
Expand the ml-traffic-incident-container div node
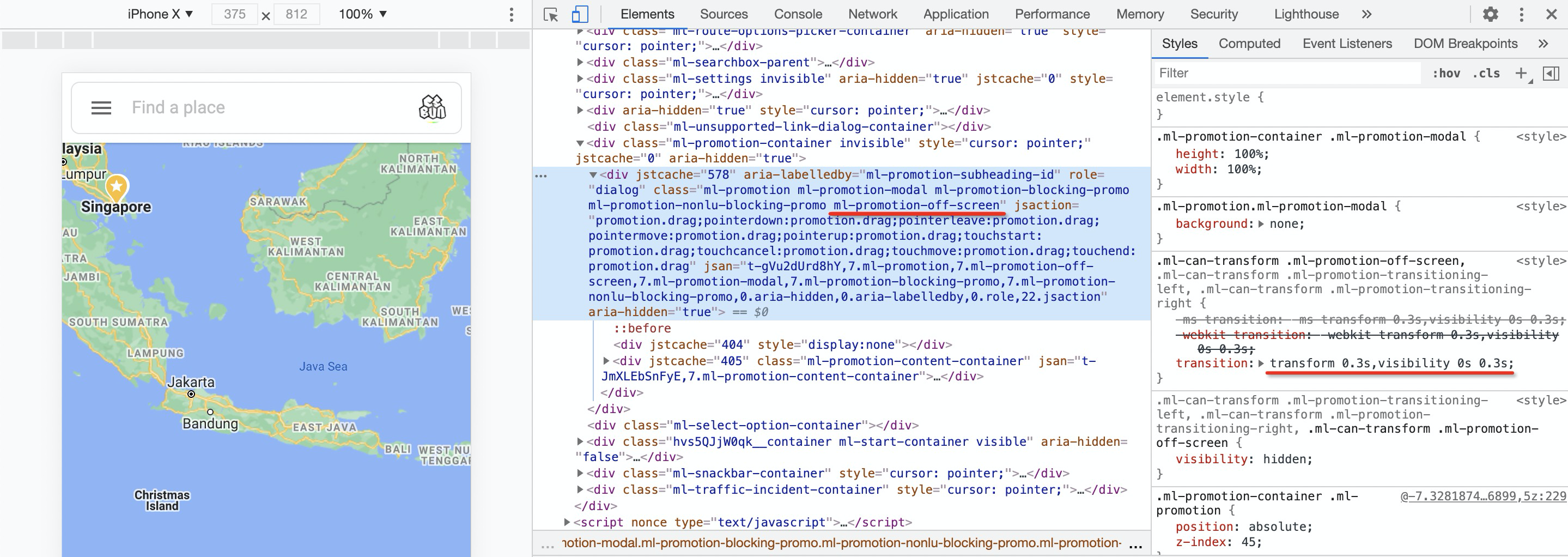tap(580, 489)
